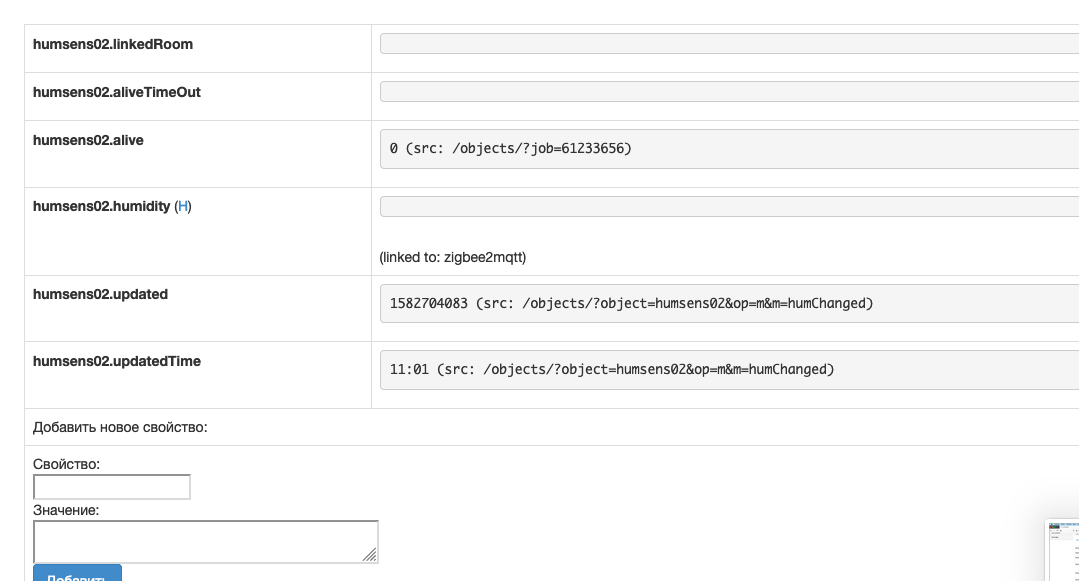
Task: Click the humsens02.humidity property label
Action: (x=101, y=207)
